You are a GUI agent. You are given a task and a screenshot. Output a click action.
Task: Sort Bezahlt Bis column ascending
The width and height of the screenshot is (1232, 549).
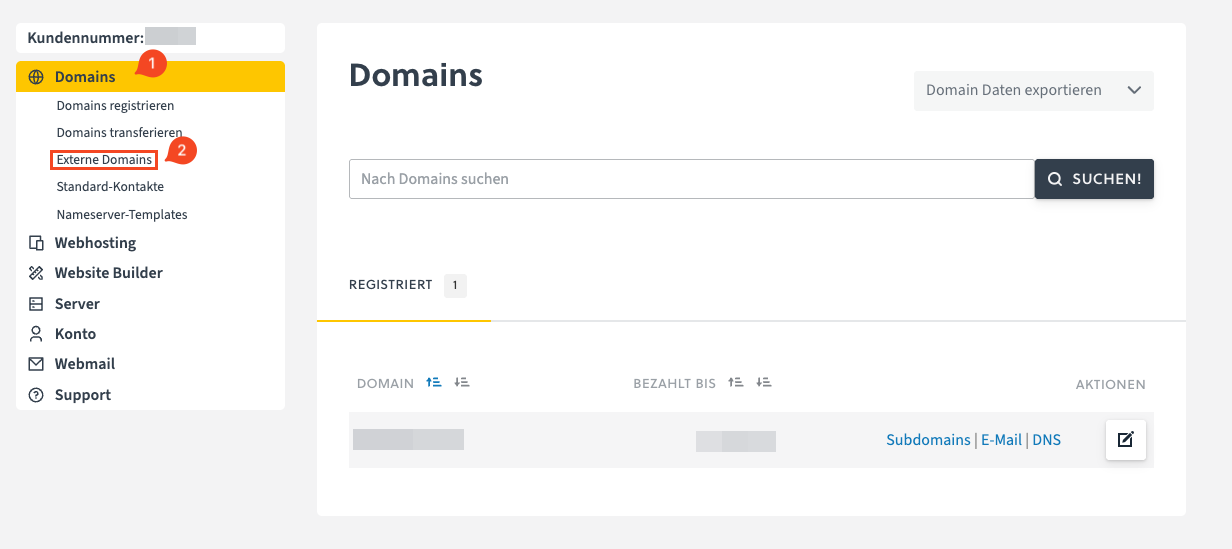click(x=735, y=383)
